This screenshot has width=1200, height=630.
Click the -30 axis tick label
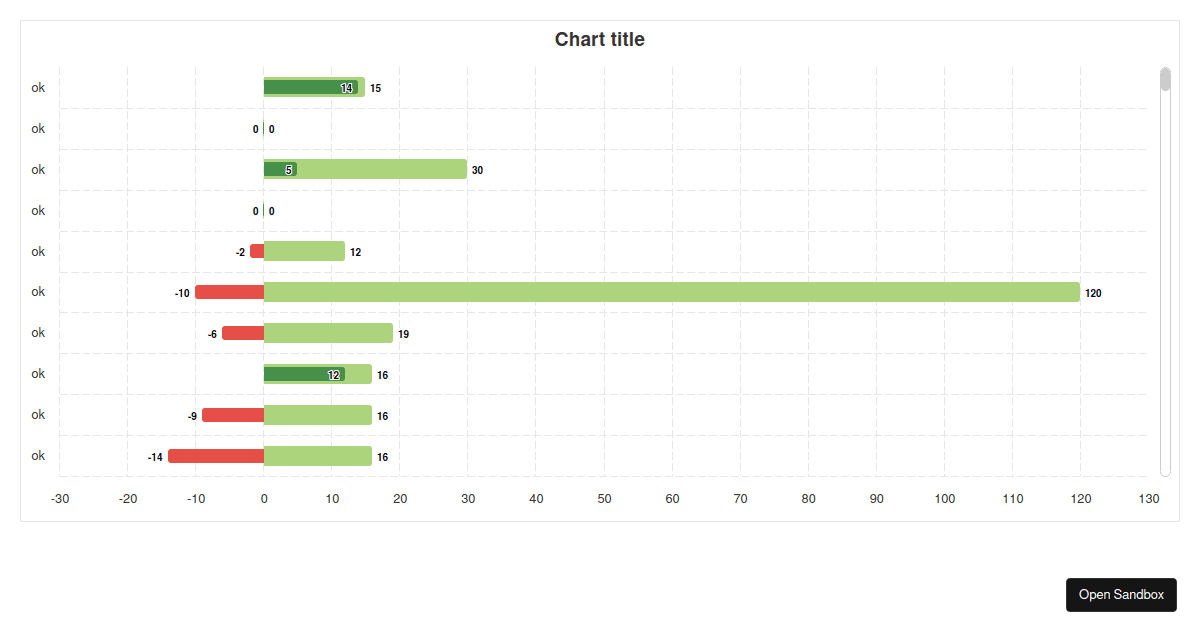click(60, 497)
